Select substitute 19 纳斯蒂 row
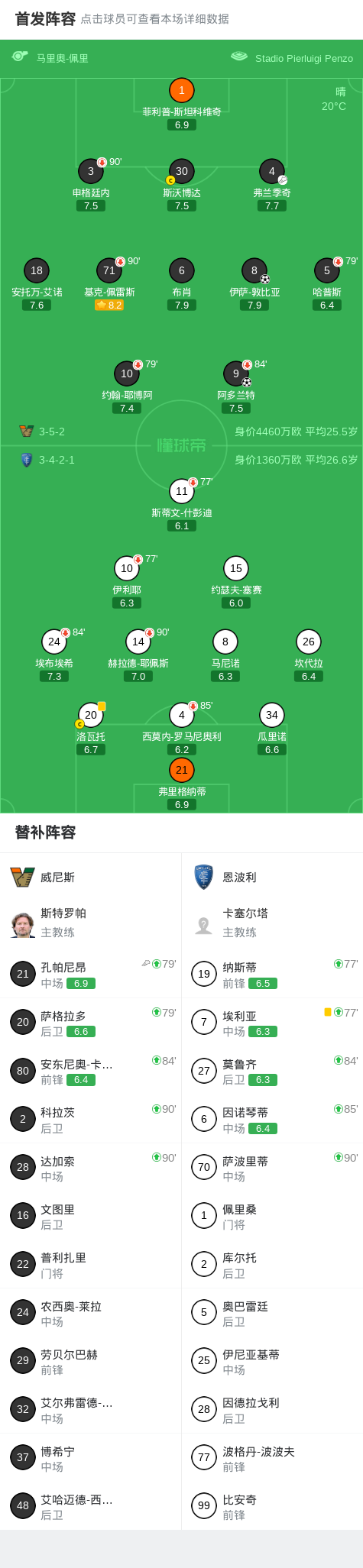This screenshot has width=363, height=1568. tap(273, 974)
